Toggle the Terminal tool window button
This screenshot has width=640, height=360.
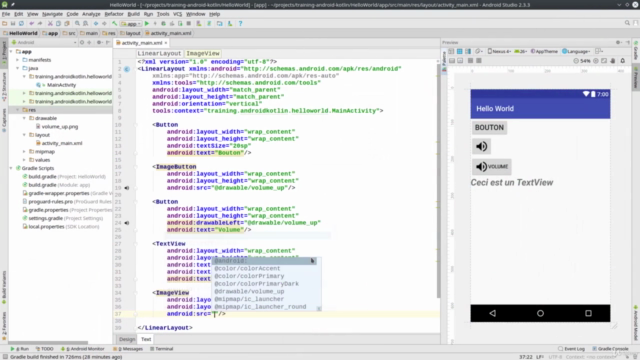click(x=162, y=349)
